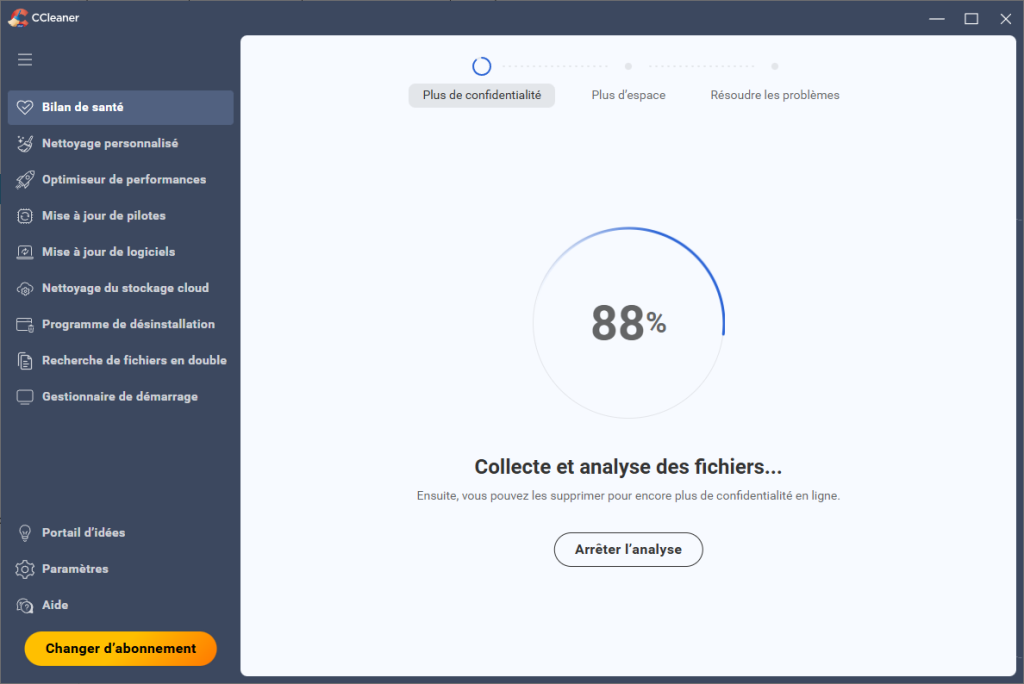This screenshot has height=684, width=1024.
Task: Click the Programme de désinstallation icon
Action: [x=25, y=325]
